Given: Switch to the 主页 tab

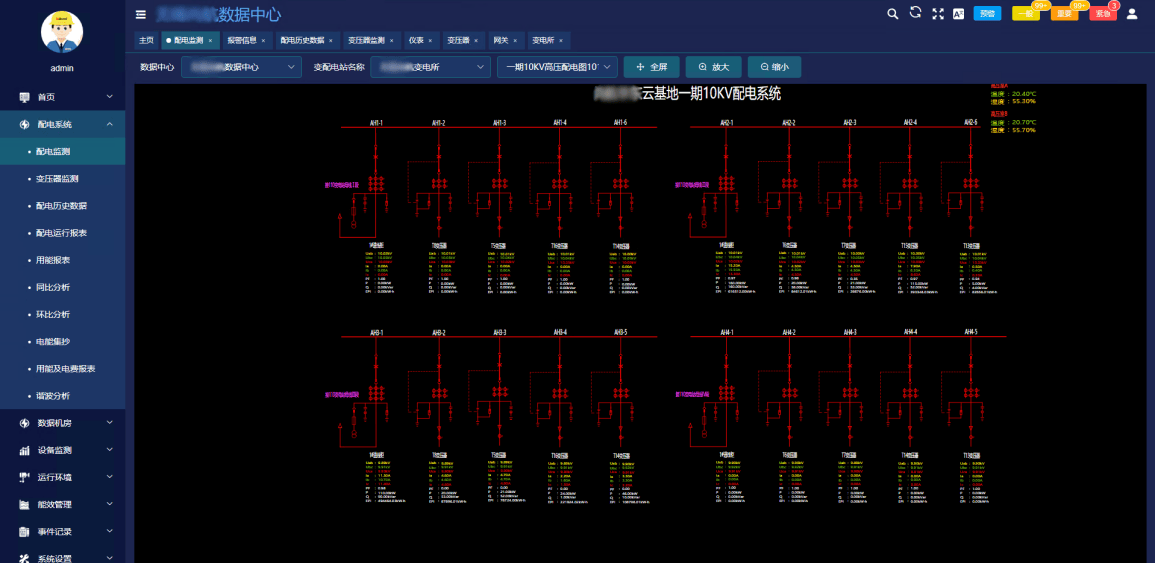Looking at the screenshot, I should (147, 41).
